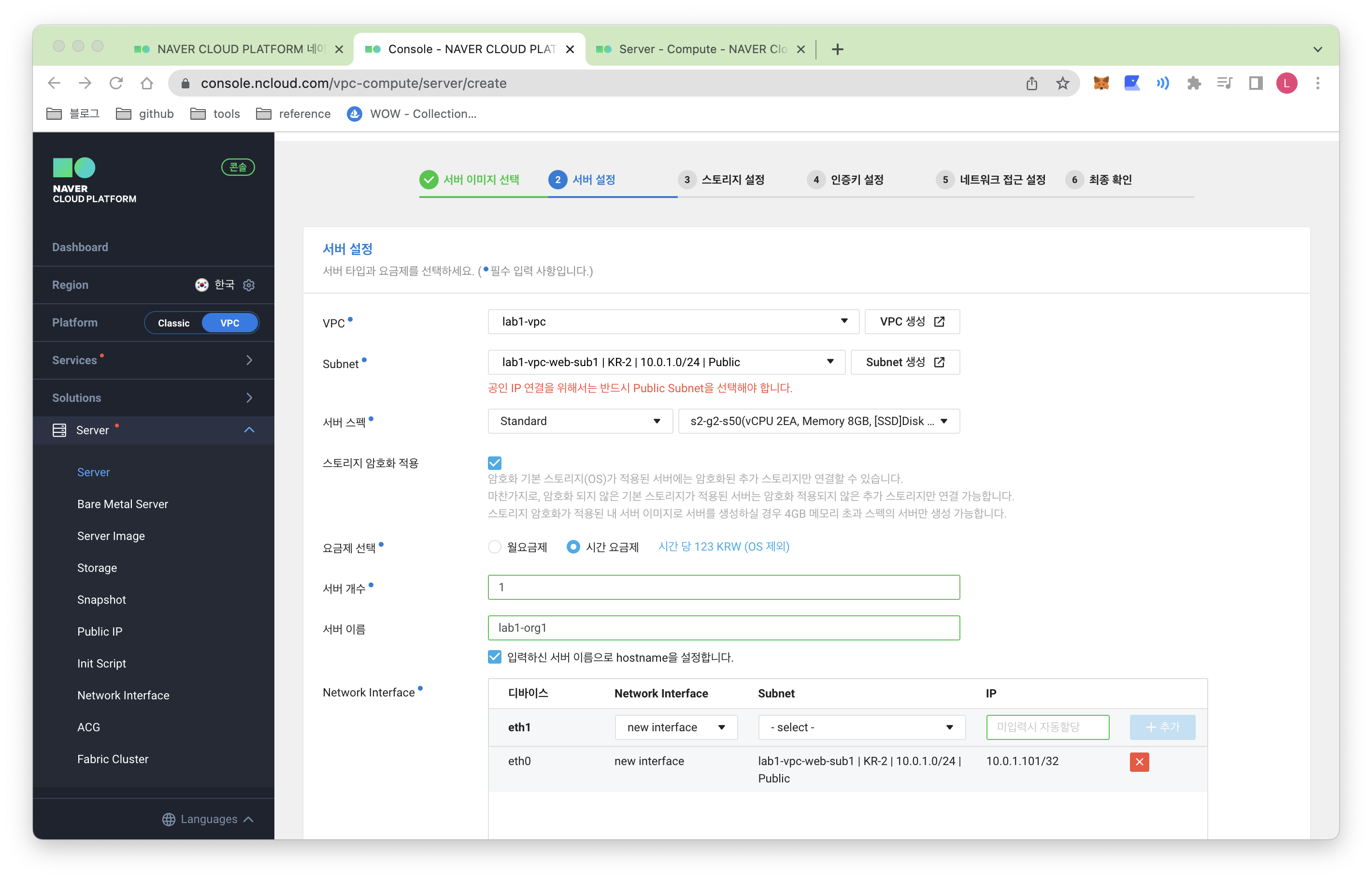1372x880 pixels.
Task: Toggle the hostname setting checkbox
Action: (x=494, y=657)
